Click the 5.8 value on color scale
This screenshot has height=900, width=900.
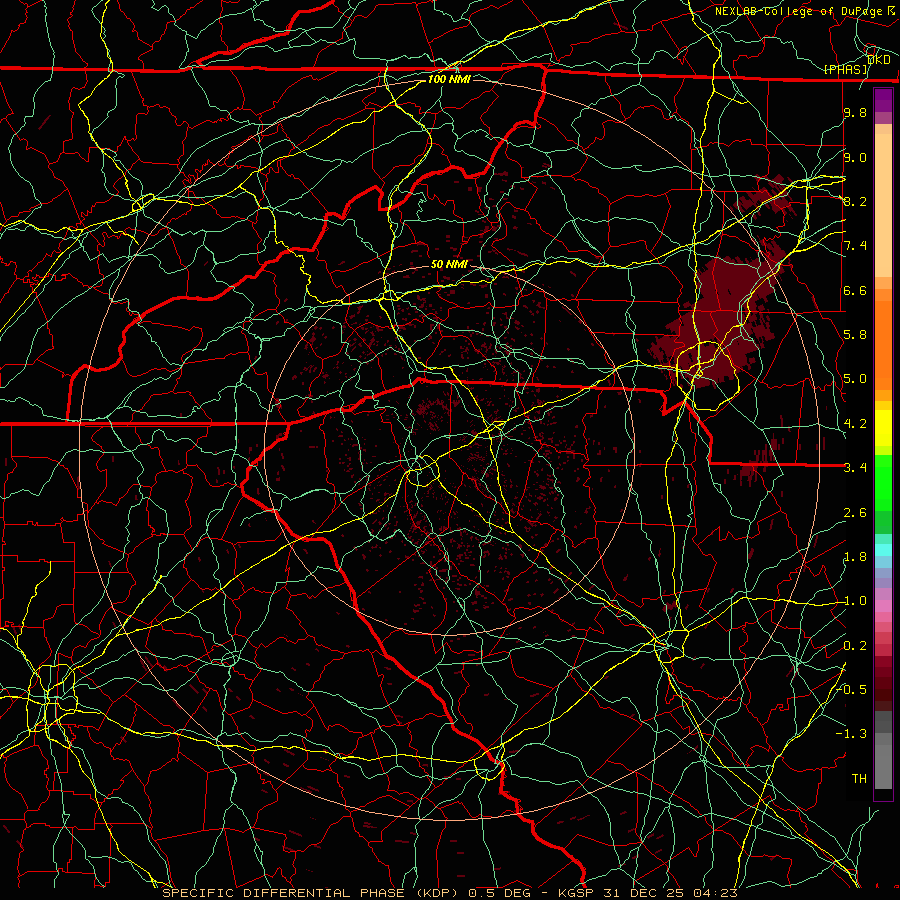[855, 335]
